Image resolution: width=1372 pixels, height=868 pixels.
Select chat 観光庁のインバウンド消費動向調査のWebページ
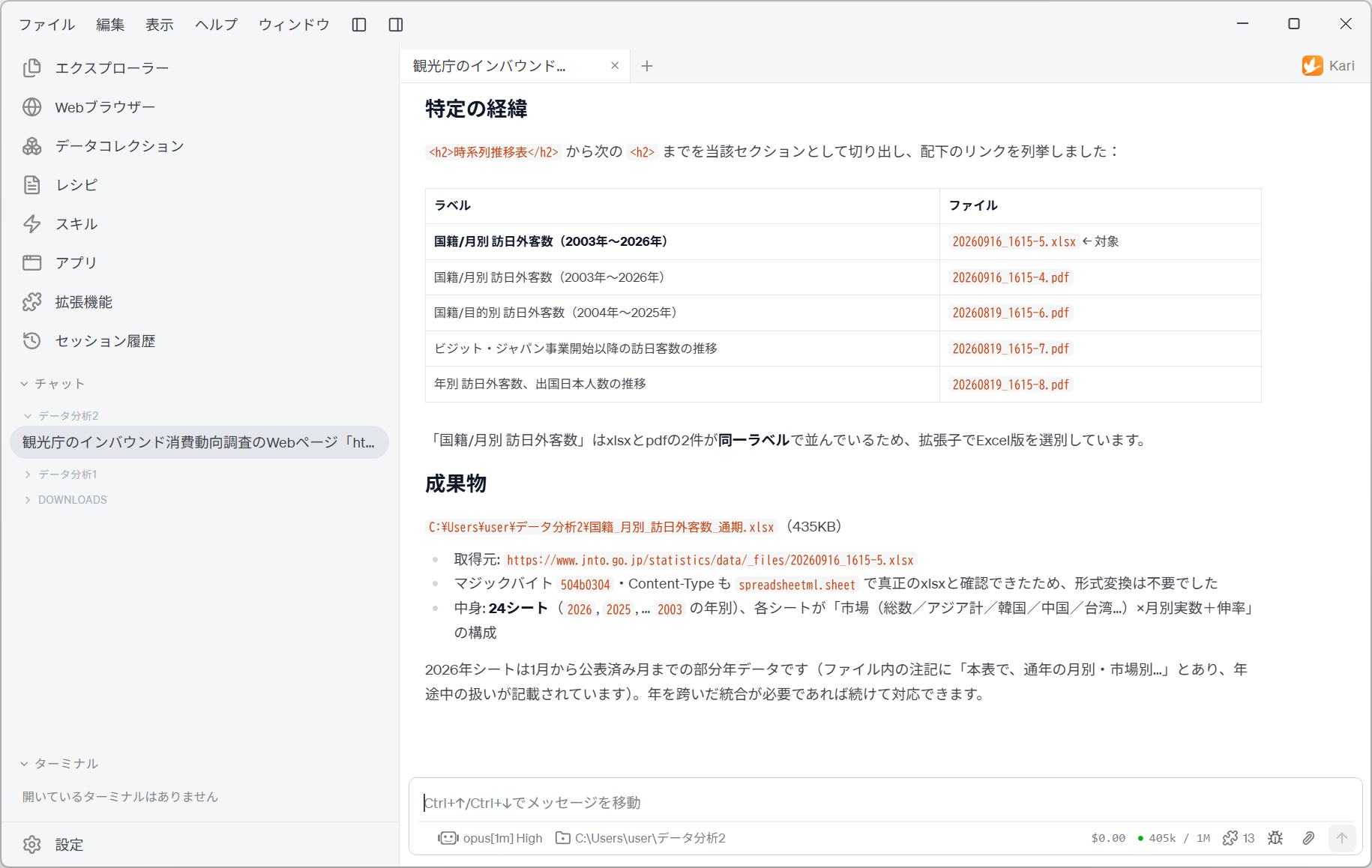click(199, 442)
